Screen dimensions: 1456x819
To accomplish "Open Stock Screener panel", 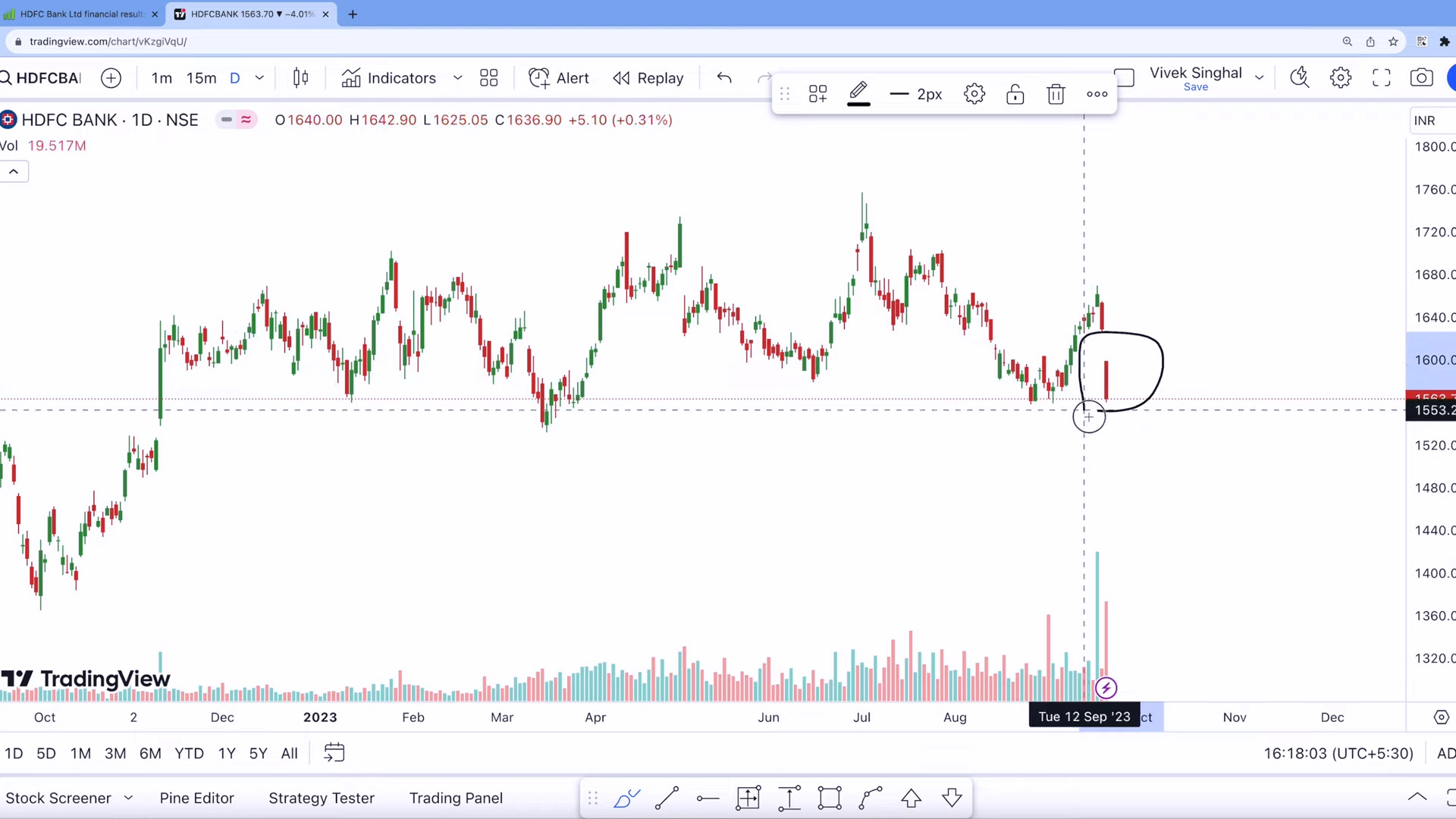I will pyautogui.click(x=58, y=799).
